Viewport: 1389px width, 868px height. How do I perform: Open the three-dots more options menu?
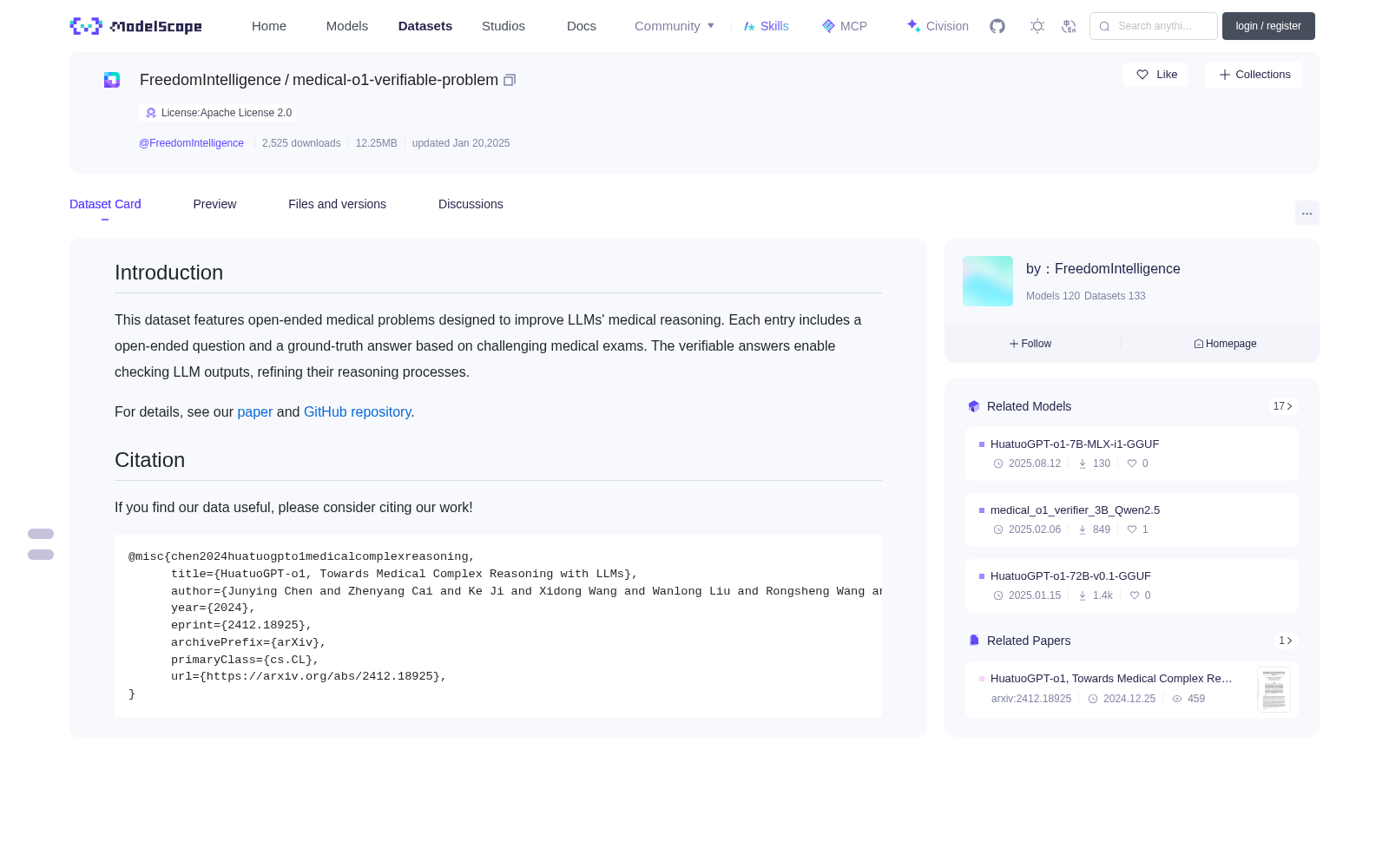(x=1307, y=213)
